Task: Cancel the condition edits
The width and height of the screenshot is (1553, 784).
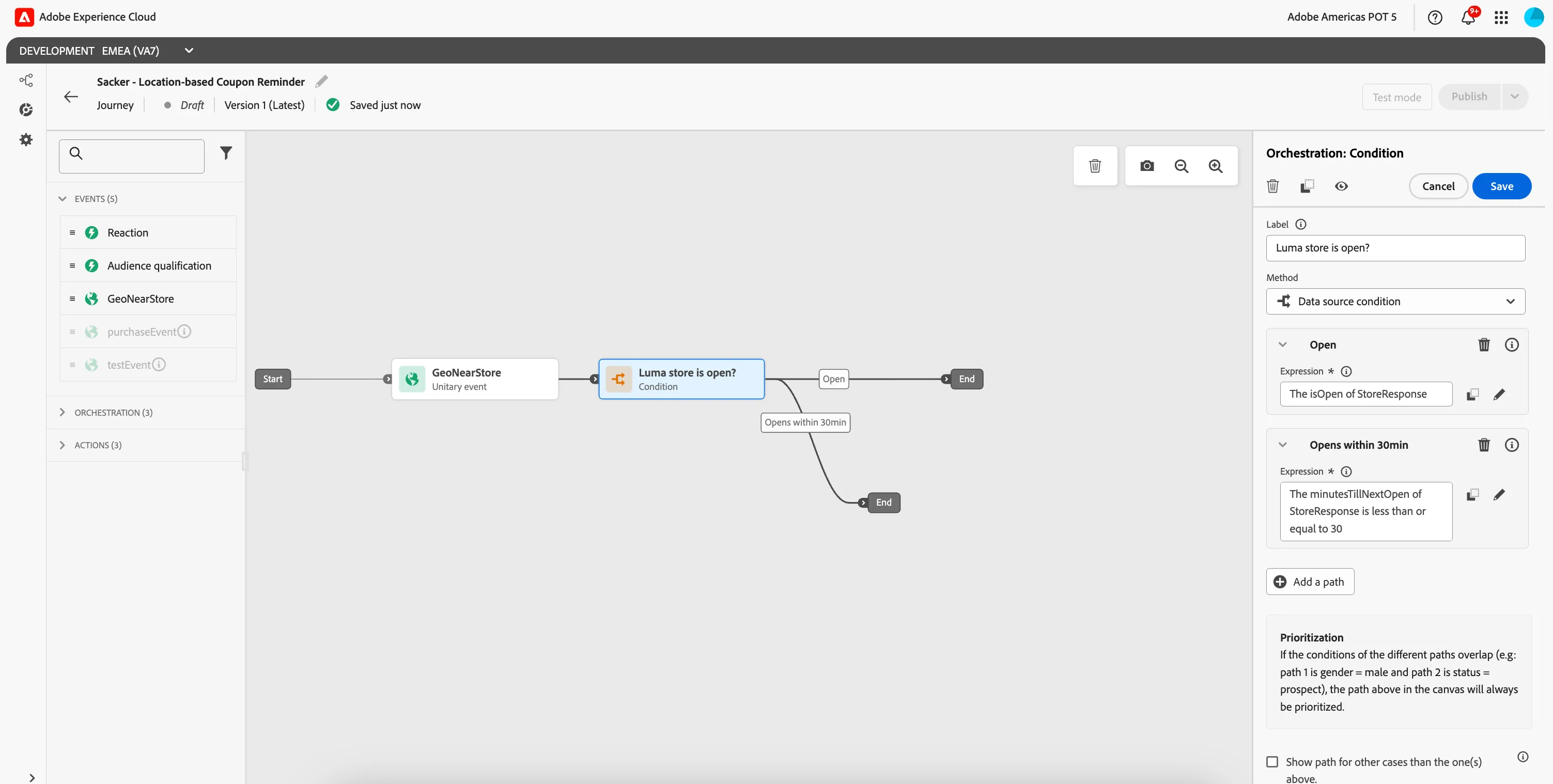Action: (1438, 186)
